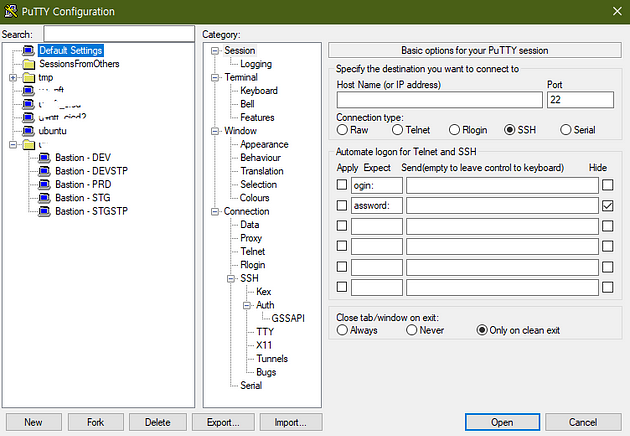The height and width of the screenshot is (436, 630).
Task: Click the Port field showing 22
Action: pos(580,100)
